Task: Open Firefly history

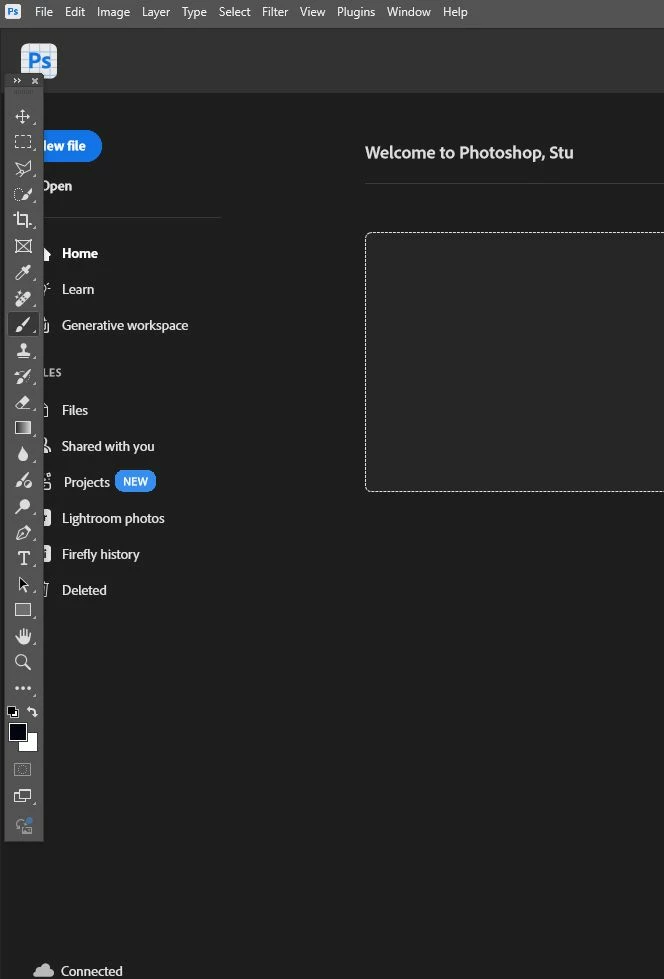Action: point(100,554)
